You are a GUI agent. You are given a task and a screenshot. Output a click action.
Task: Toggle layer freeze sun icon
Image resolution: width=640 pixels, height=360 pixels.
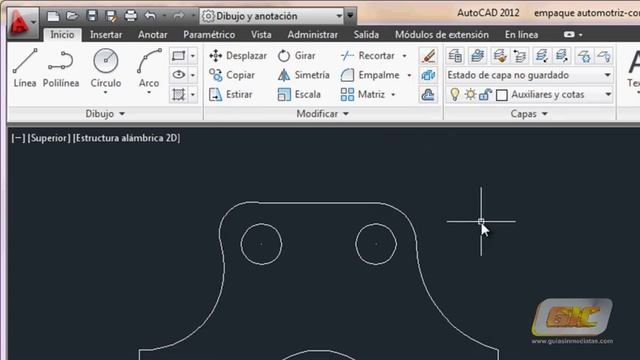[x=471, y=95]
